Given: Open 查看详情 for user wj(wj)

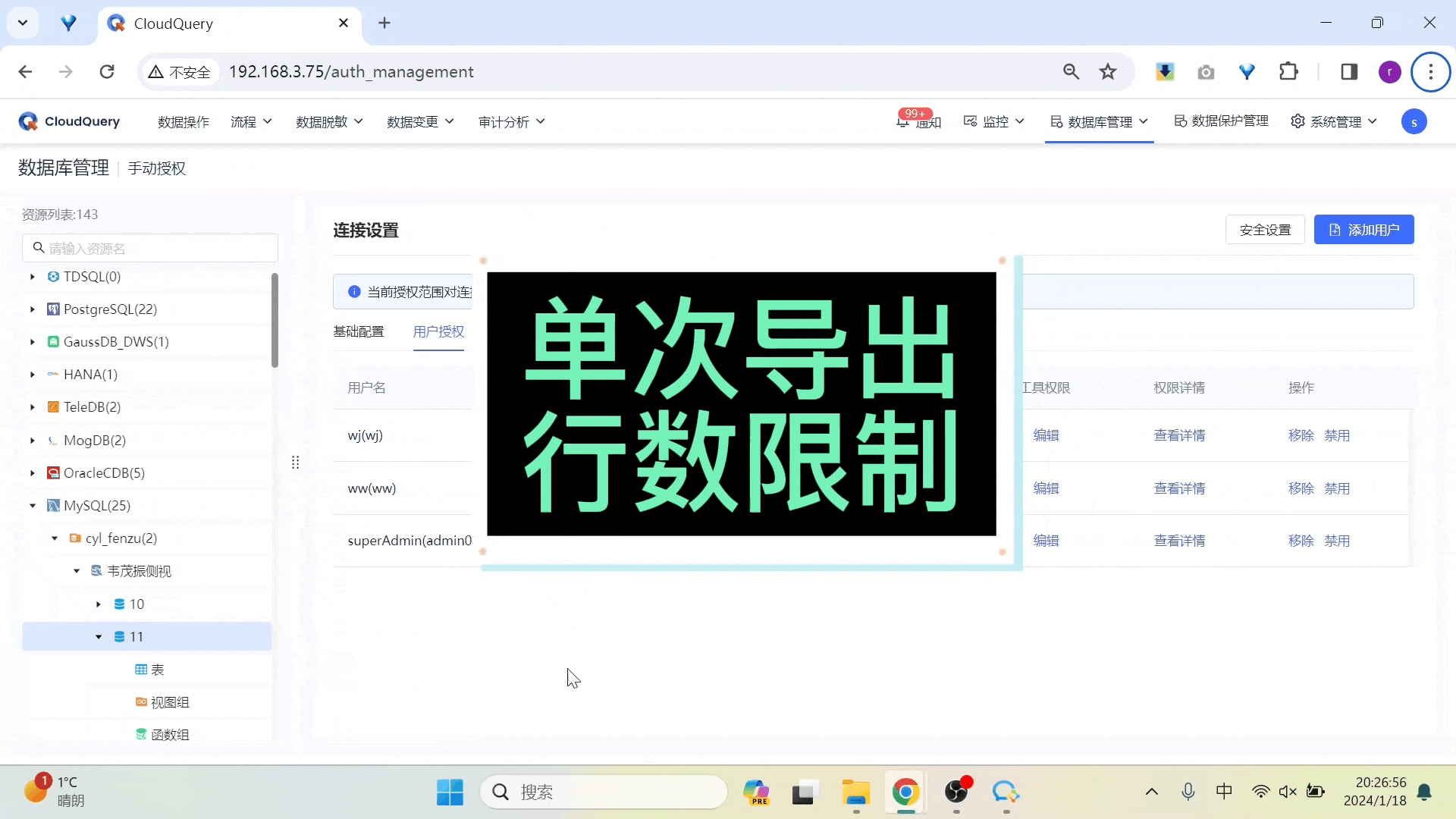Looking at the screenshot, I should 1179,435.
